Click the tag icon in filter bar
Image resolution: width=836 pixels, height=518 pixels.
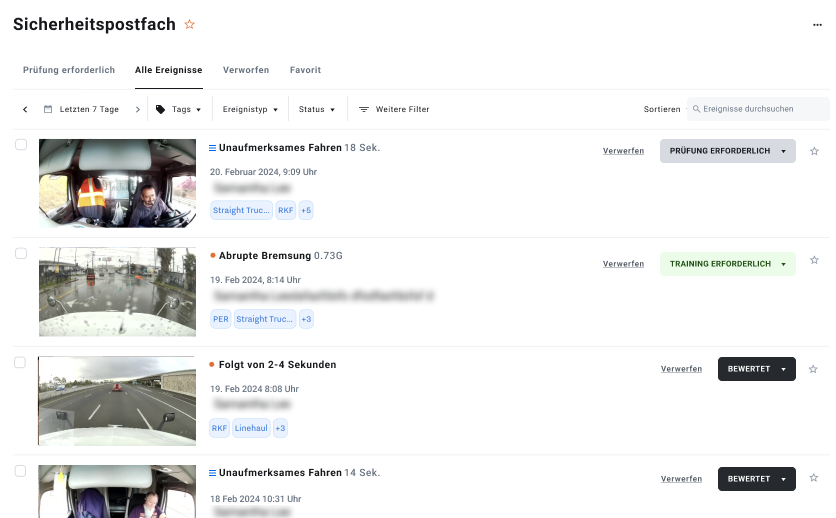[160, 109]
